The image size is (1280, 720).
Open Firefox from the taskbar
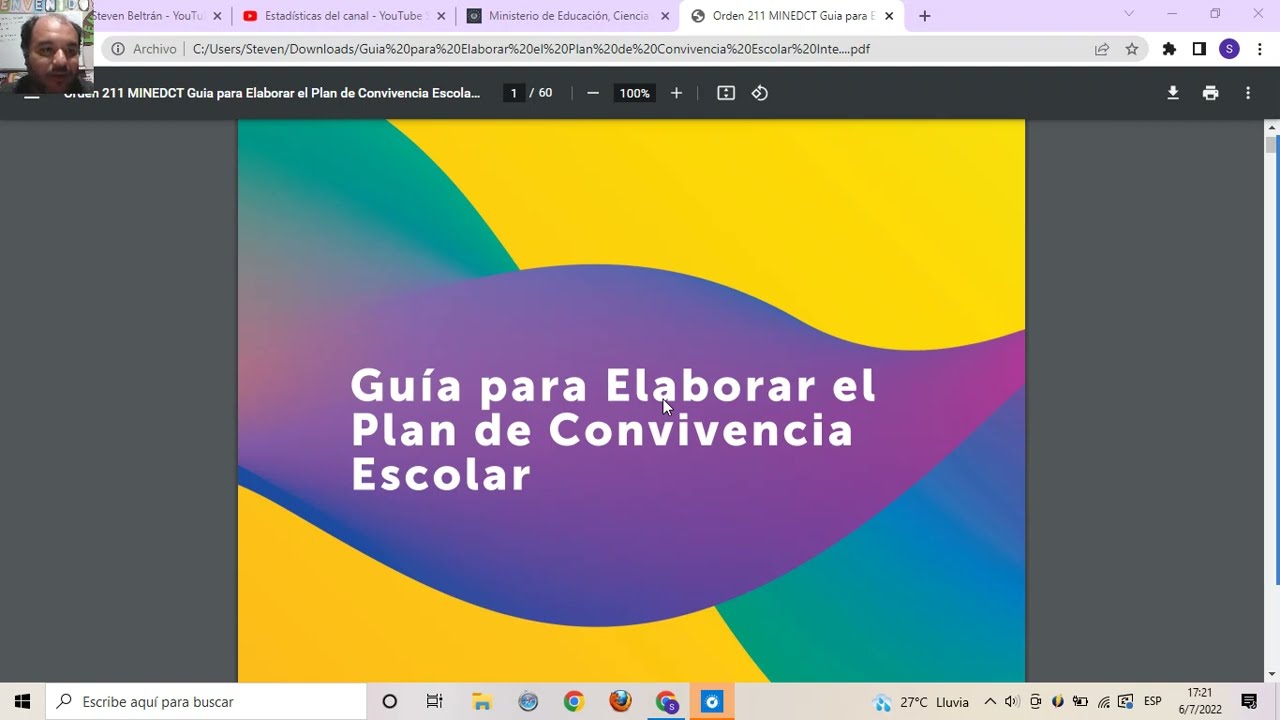[620, 702]
